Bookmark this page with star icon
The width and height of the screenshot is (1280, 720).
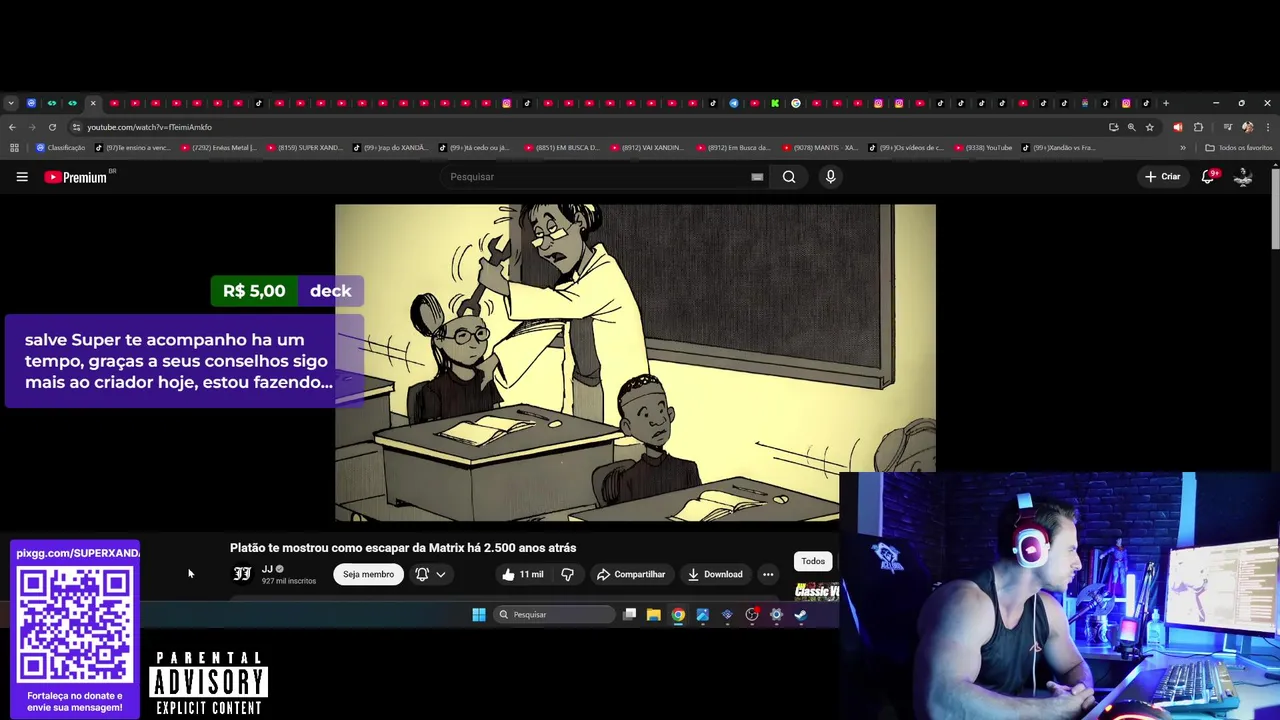coord(1150,127)
